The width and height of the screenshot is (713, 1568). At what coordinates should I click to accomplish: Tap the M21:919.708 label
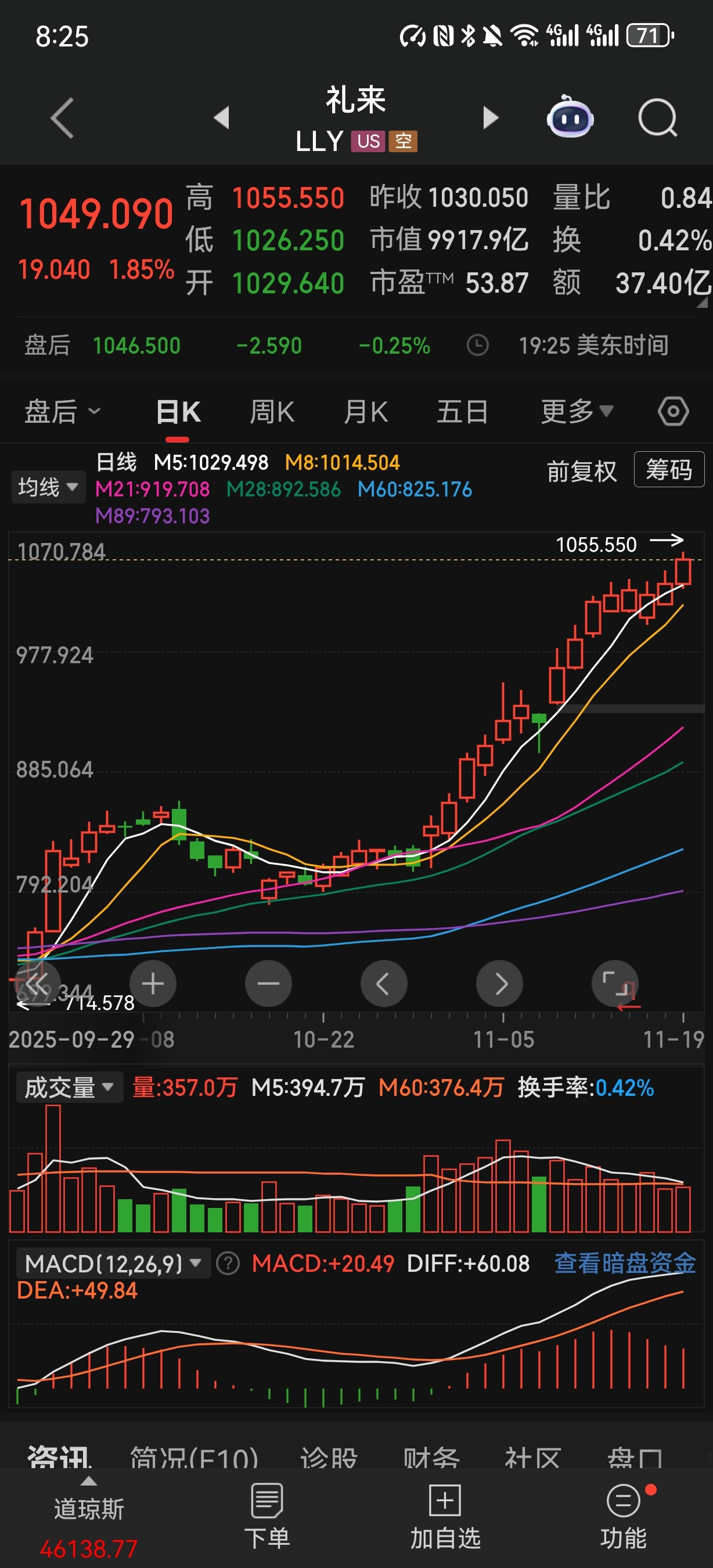point(152,490)
